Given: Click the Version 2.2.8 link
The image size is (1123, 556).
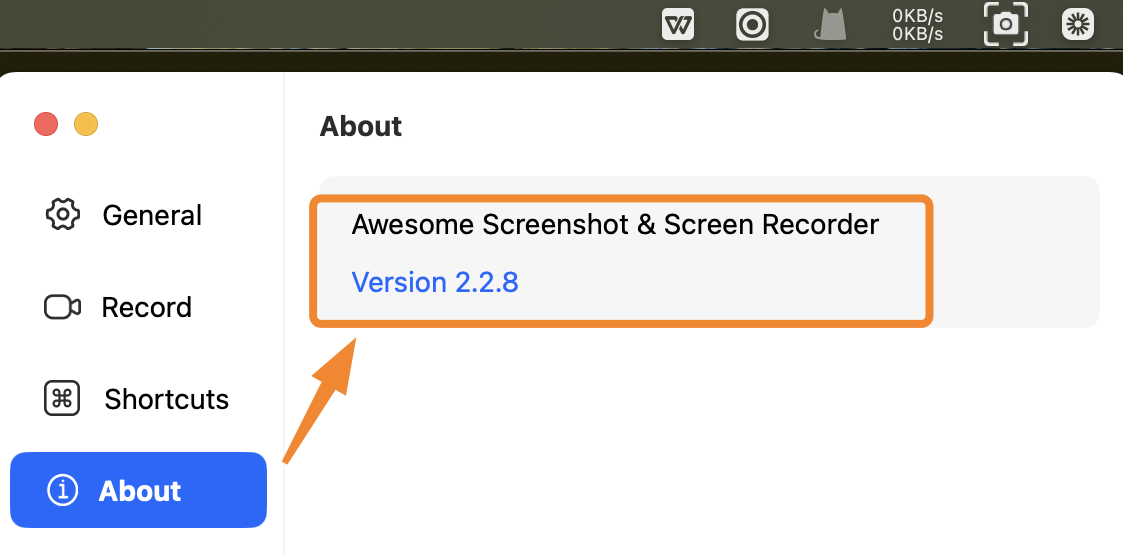Looking at the screenshot, I should [x=435, y=282].
